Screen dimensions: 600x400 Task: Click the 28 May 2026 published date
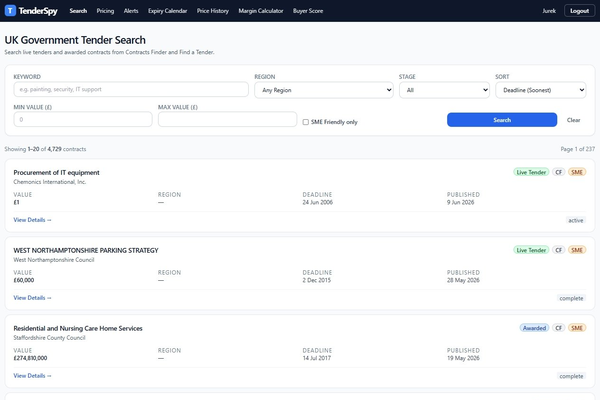tap(463, 280)
